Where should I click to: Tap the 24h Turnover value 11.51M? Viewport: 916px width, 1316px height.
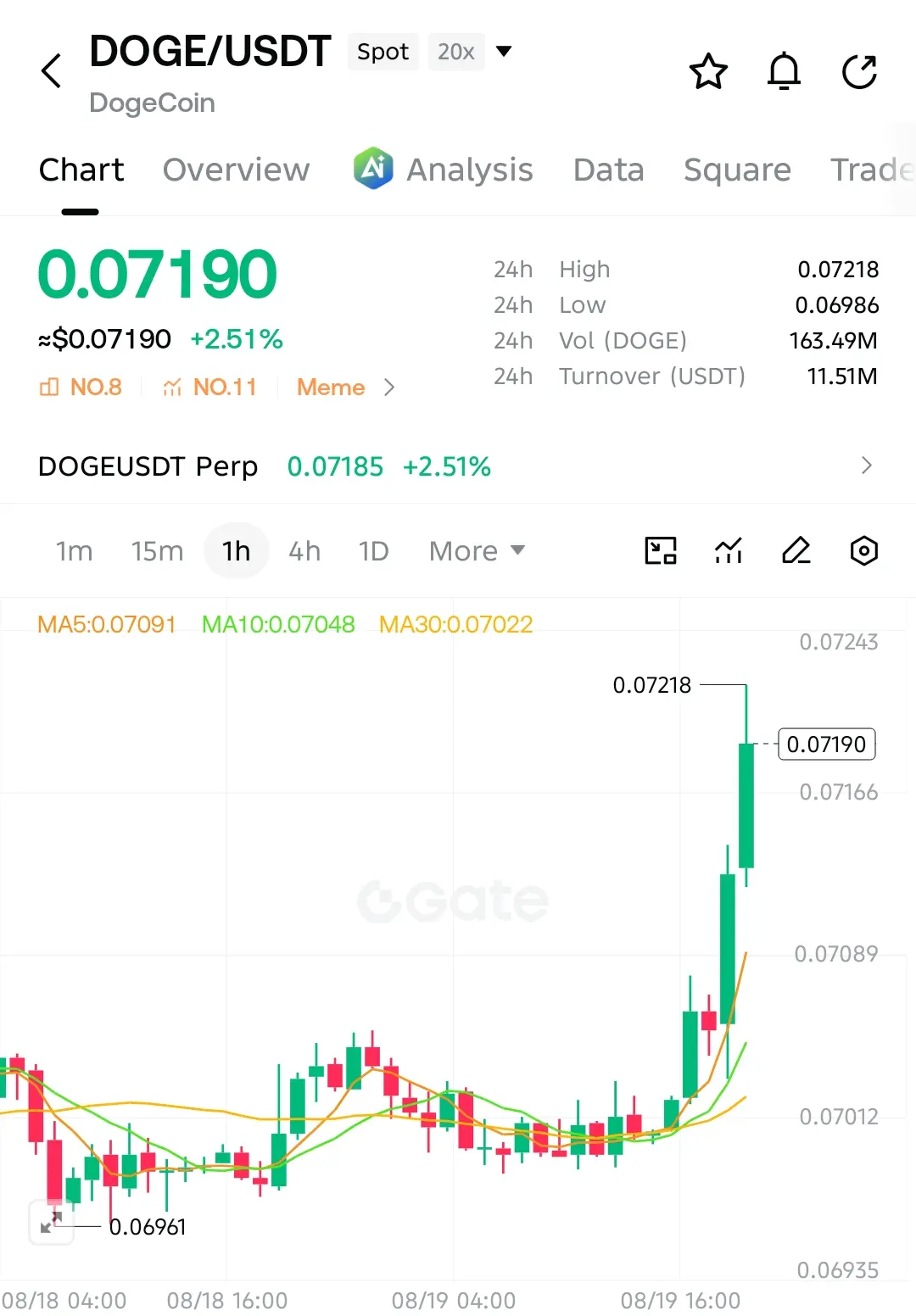click(x=842, y=376)
